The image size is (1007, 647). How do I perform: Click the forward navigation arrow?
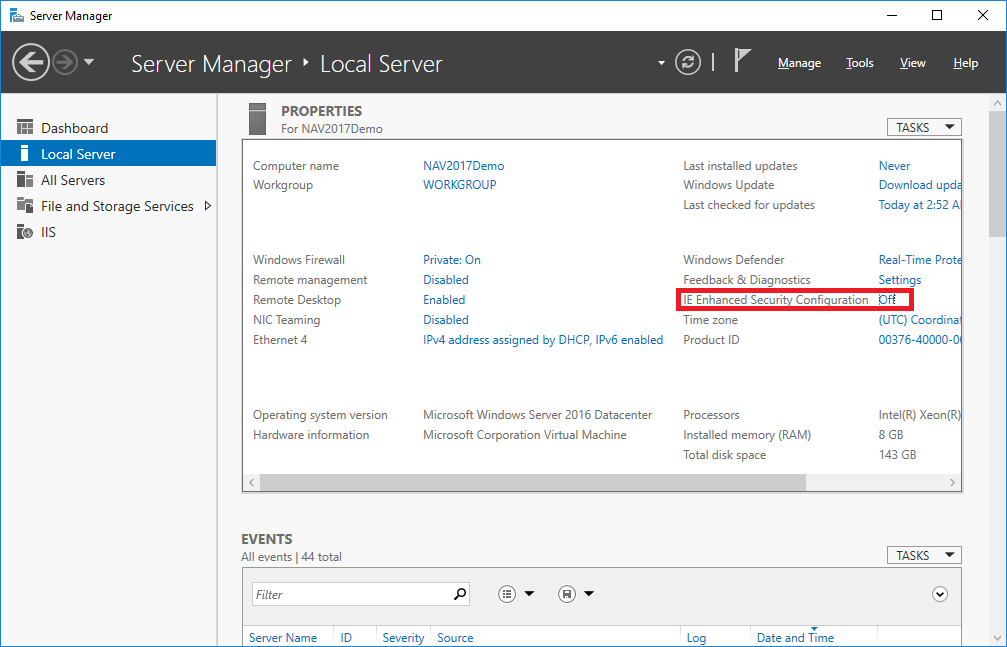pyautogui.click(x=65, y=62)
